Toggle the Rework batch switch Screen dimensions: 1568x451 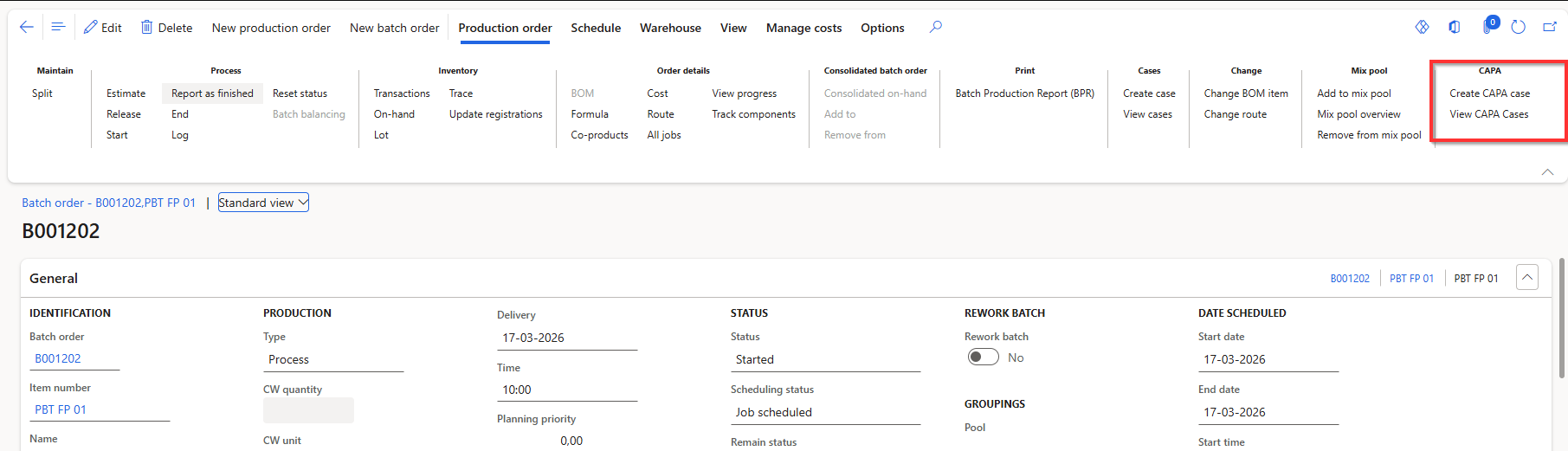coord(984,358)
